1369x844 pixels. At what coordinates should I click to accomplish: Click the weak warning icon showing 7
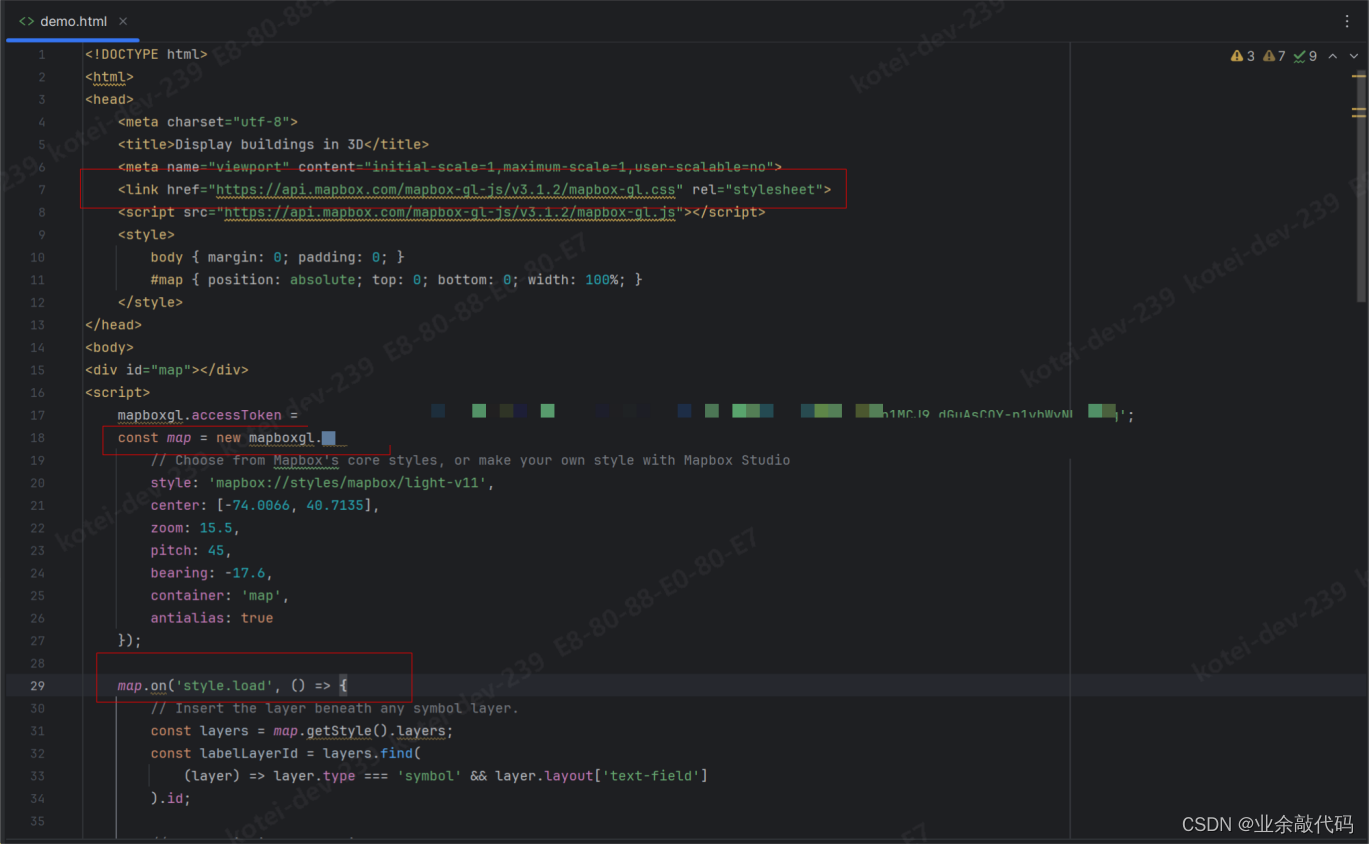pos(1271,56)
